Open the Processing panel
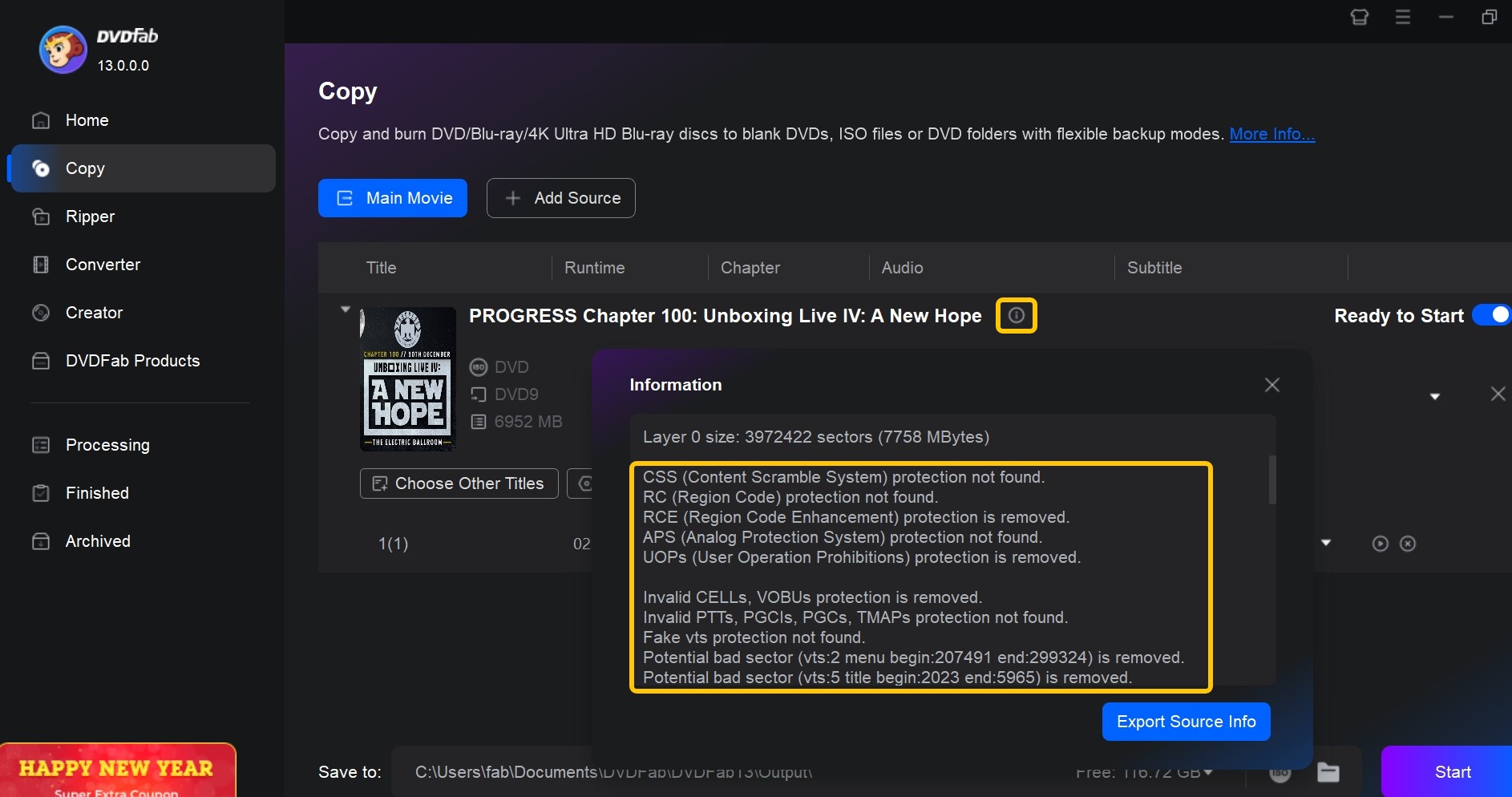This screenshot has height=797, width=1512. click(107, 445)
